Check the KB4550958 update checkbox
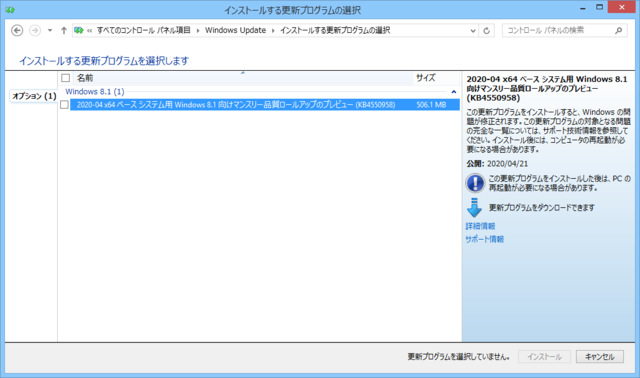640x378 pixels. click(64, 105)
